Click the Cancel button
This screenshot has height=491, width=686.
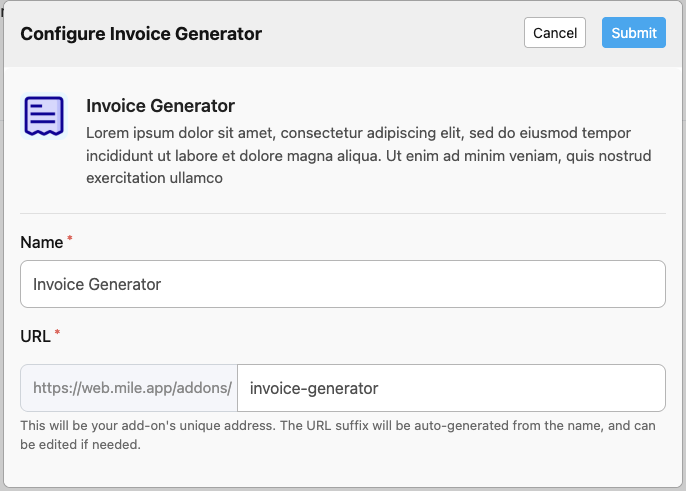click(555, 33)
